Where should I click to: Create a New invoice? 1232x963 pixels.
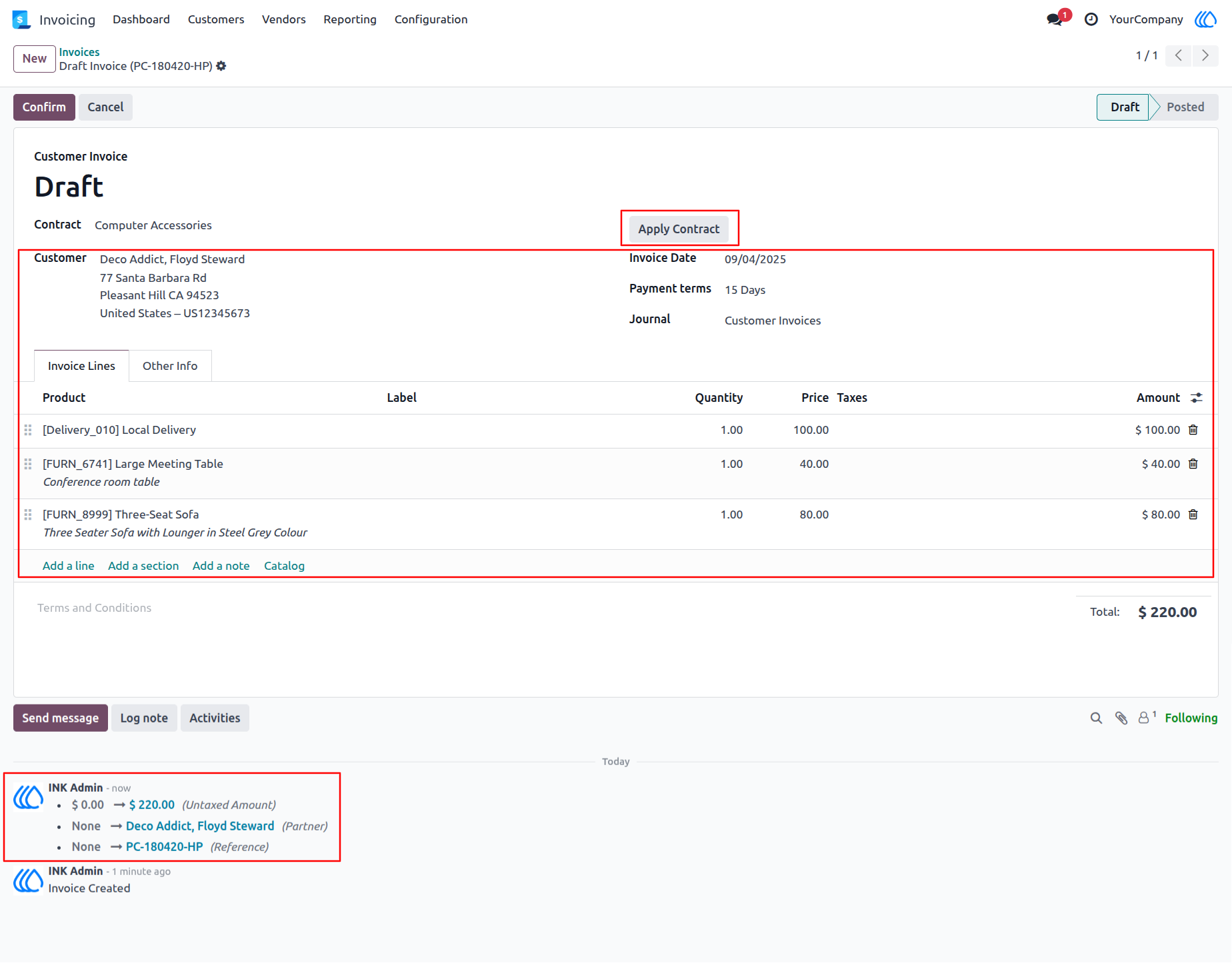tap(34, 59)
